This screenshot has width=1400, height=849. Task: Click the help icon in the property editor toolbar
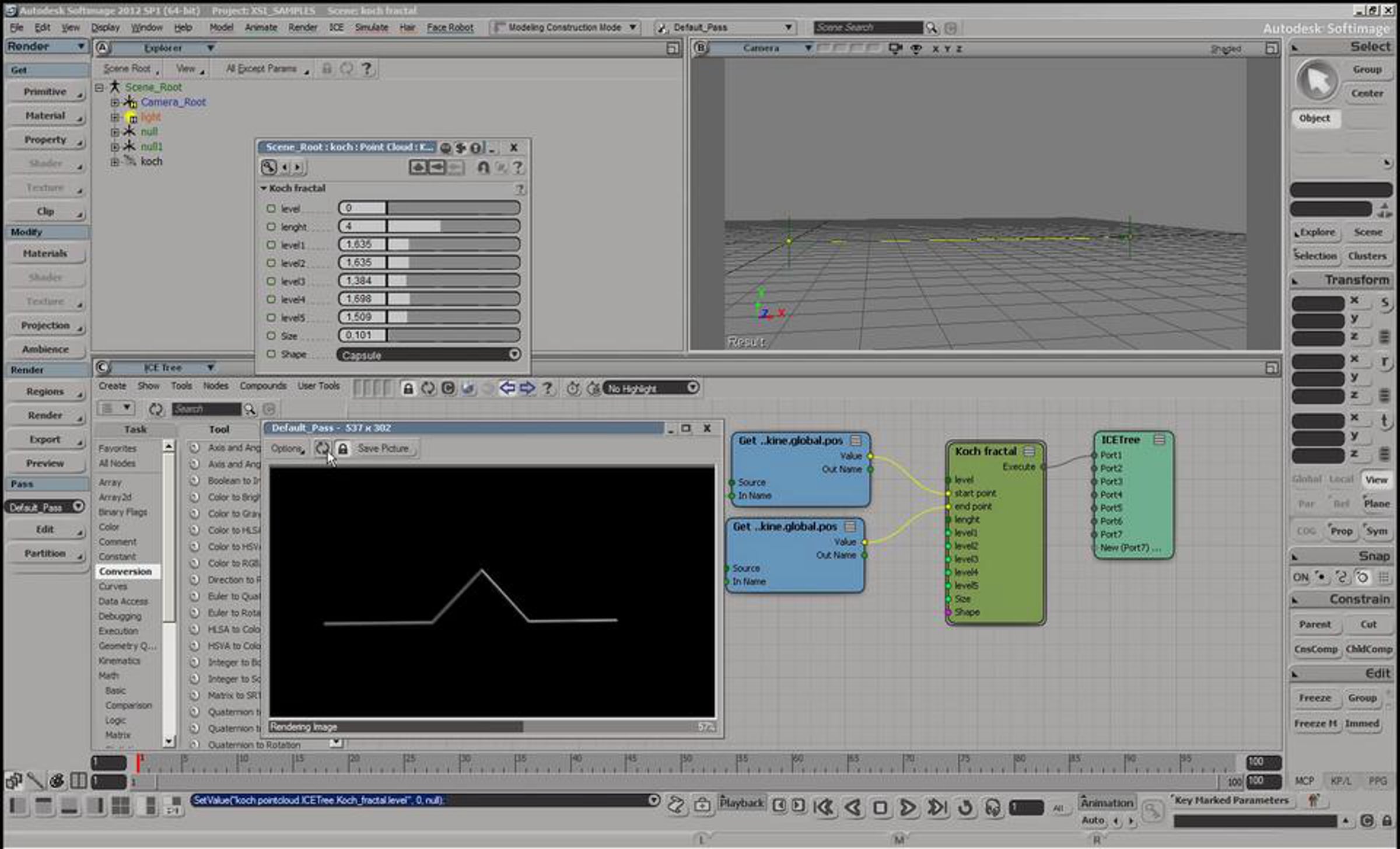517,167
